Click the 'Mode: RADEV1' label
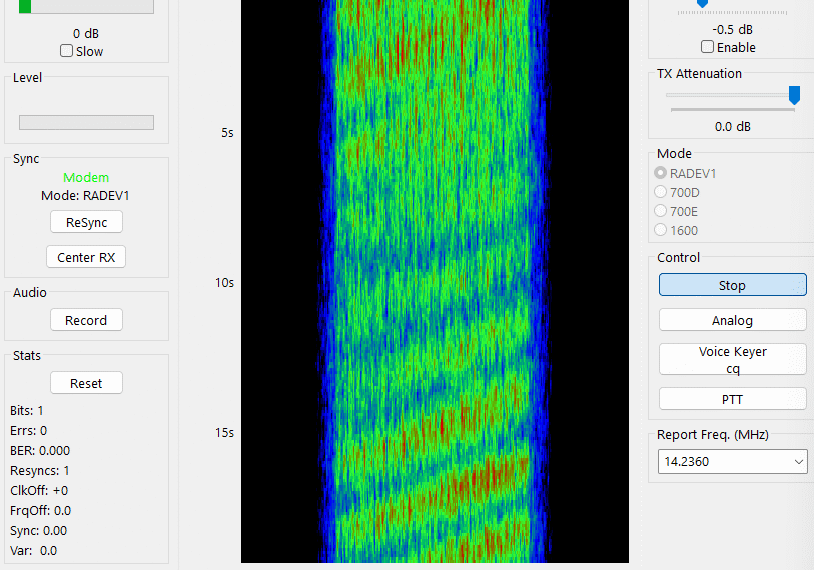 click(x=85, y=196)
